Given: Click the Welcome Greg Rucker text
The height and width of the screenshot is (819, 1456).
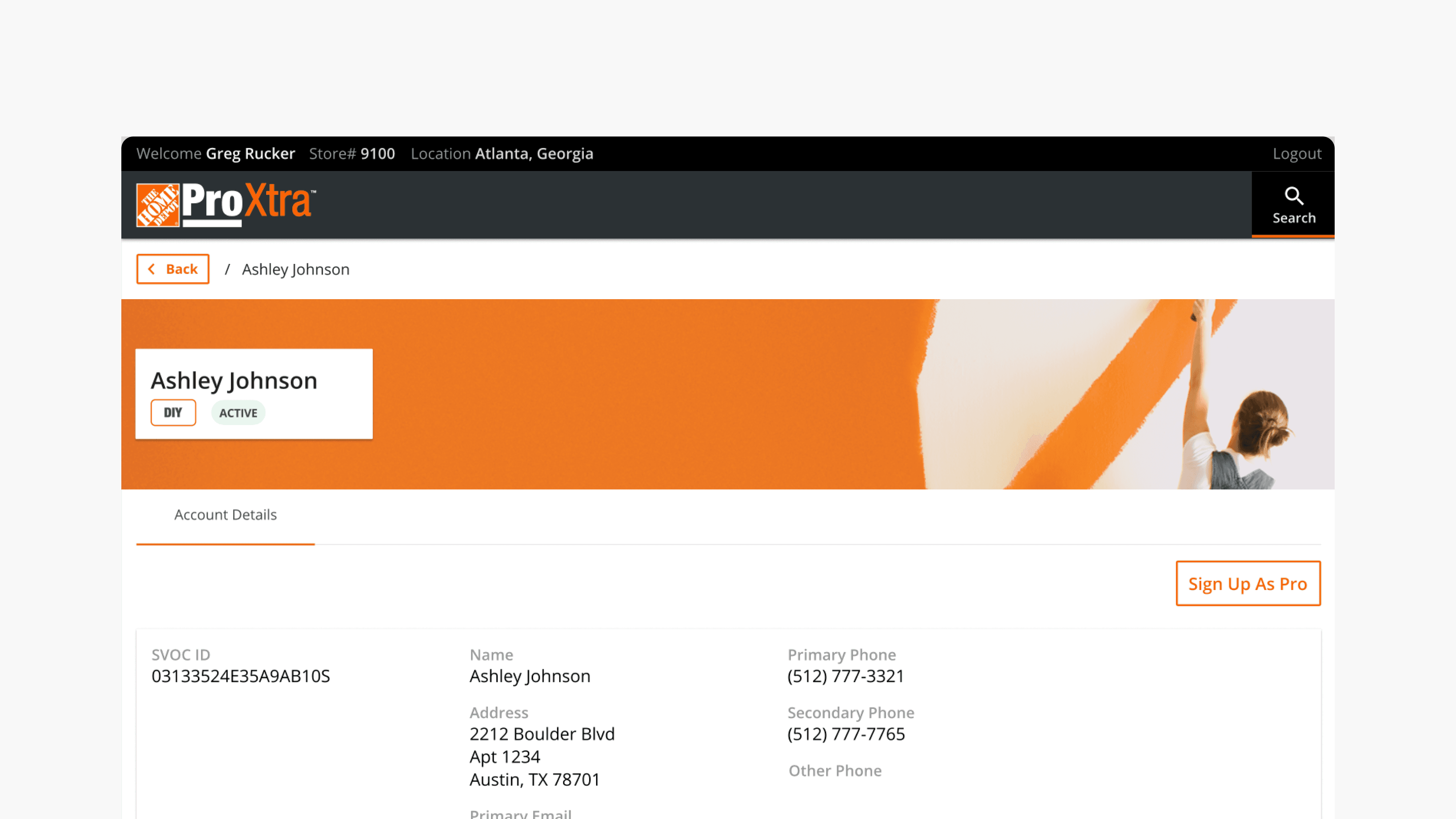Looking at the screenshot, I should (x=215, y=154).
